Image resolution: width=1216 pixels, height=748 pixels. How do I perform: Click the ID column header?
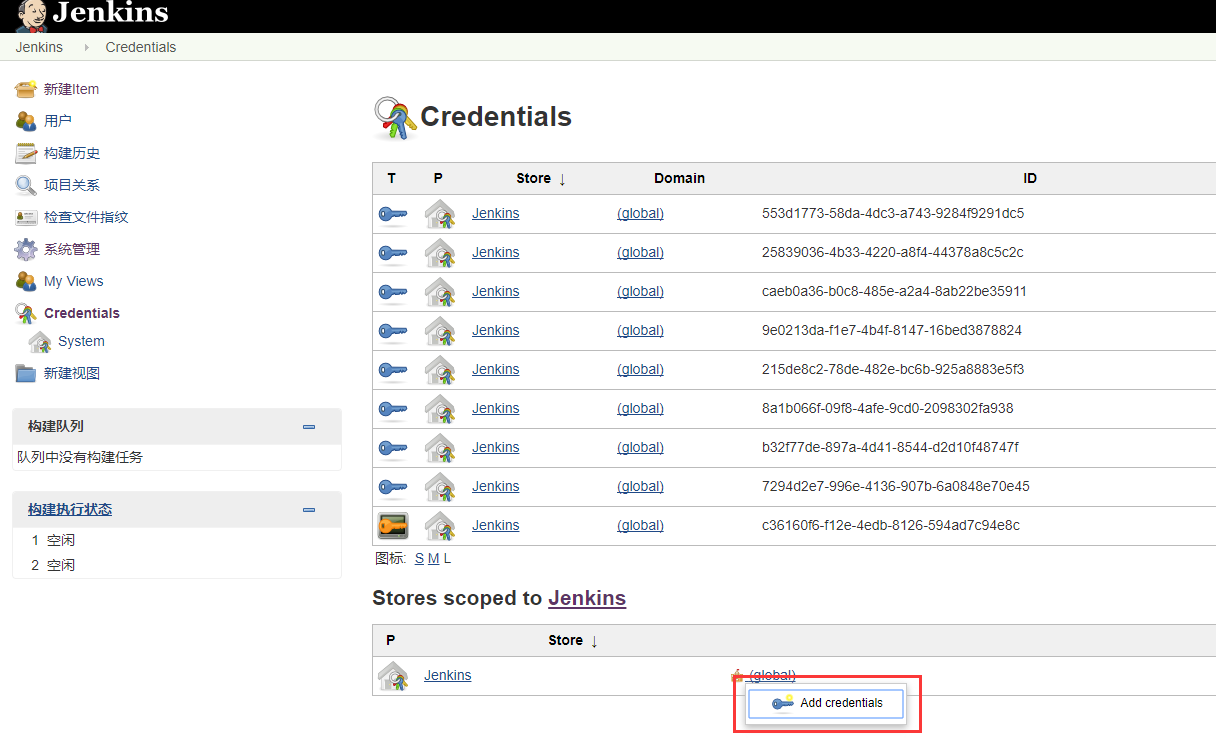1030,178
